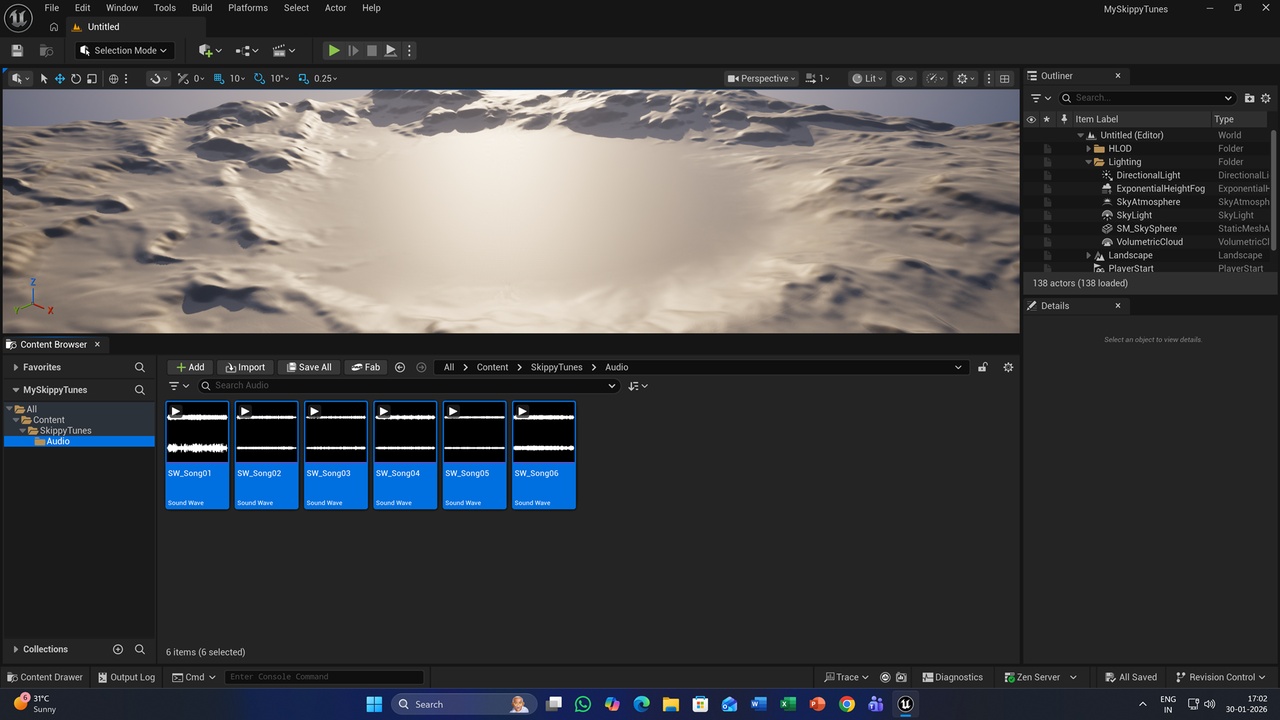The width and height of the screenshot is (1280, 720).
Task: Open viewport performance scalability menu
Action: (935, 78)
